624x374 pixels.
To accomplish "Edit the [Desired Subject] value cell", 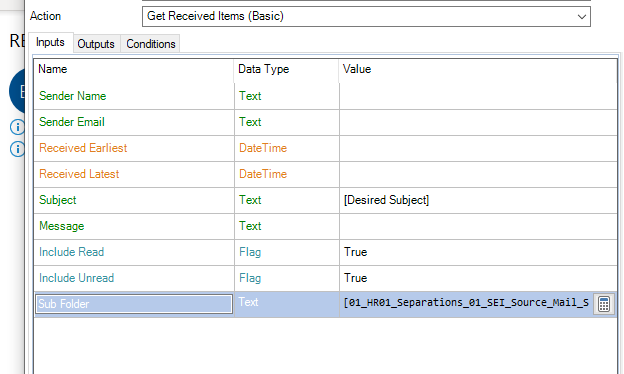I will tap(478, 200).
